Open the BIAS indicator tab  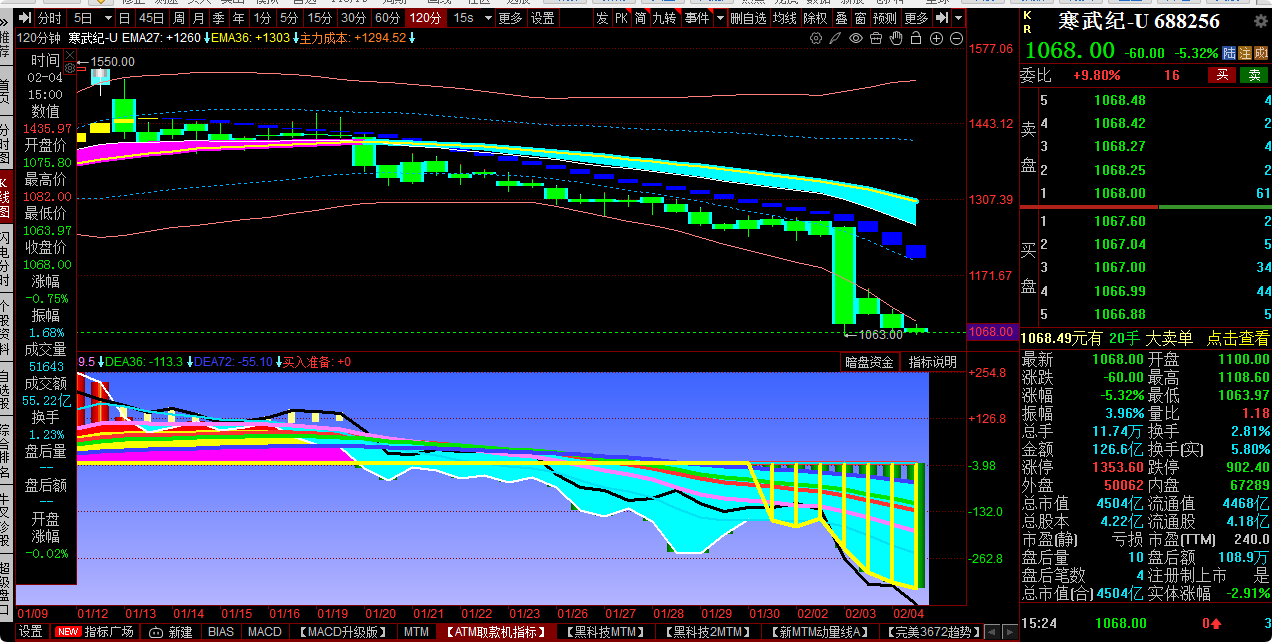pyautogui.click(x=221, y=632)
